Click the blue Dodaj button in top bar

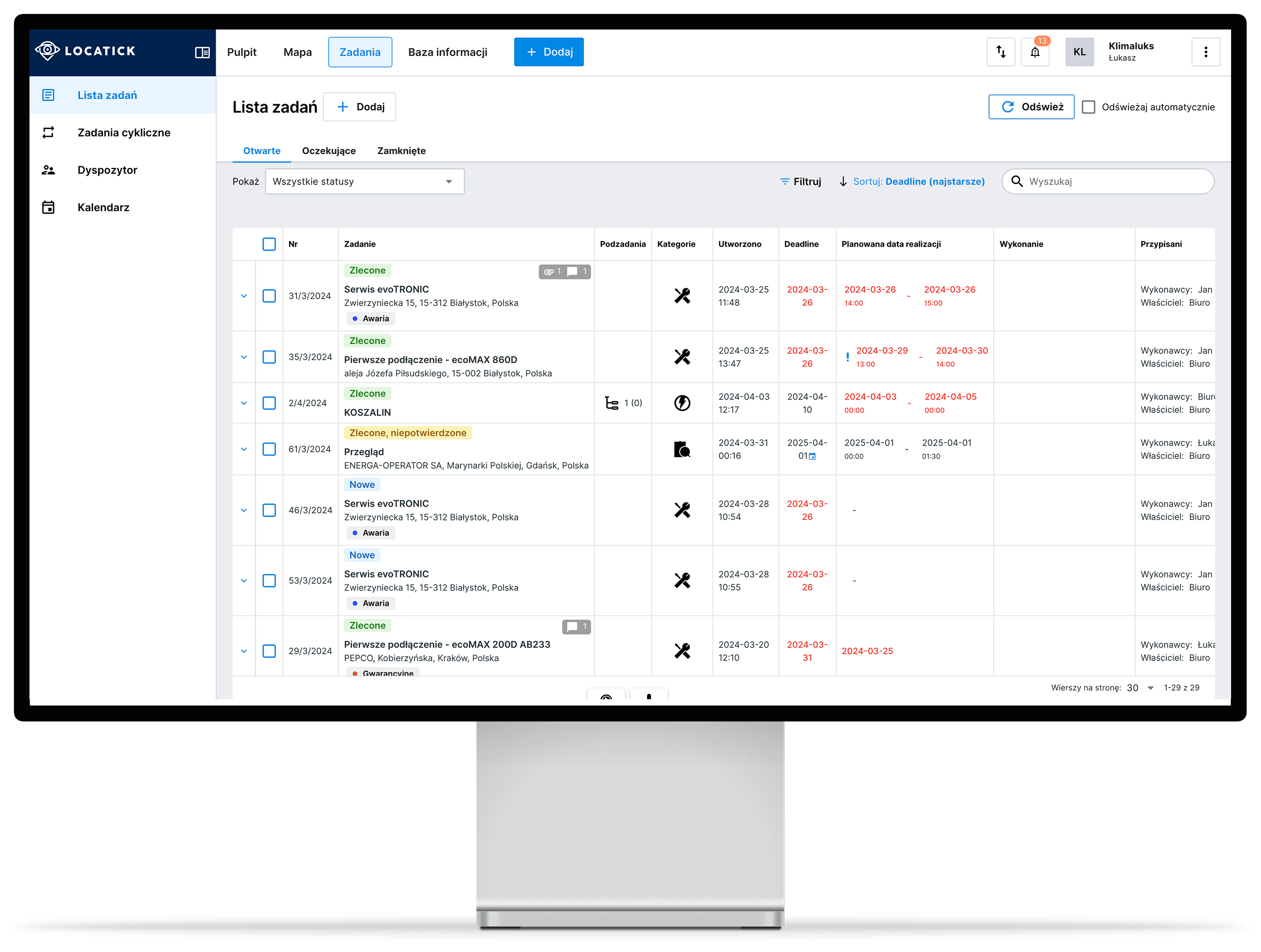click(549, 52)
